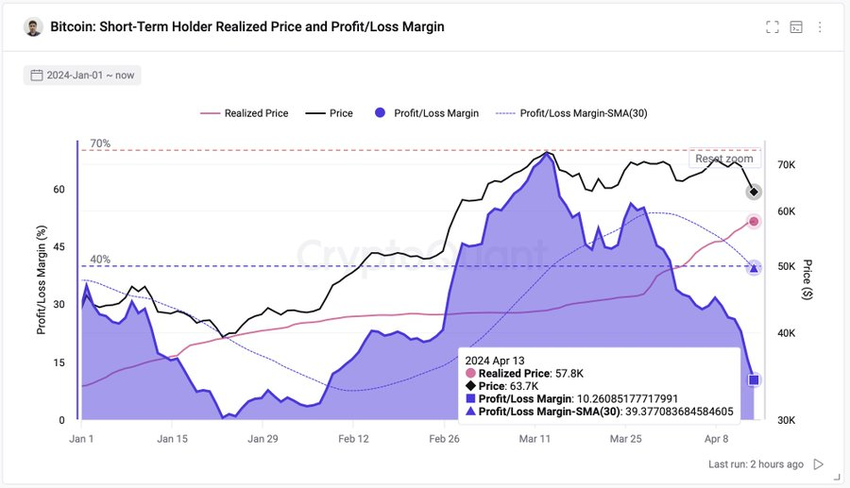Open the three-dot more options menu

tap(820, 27)
